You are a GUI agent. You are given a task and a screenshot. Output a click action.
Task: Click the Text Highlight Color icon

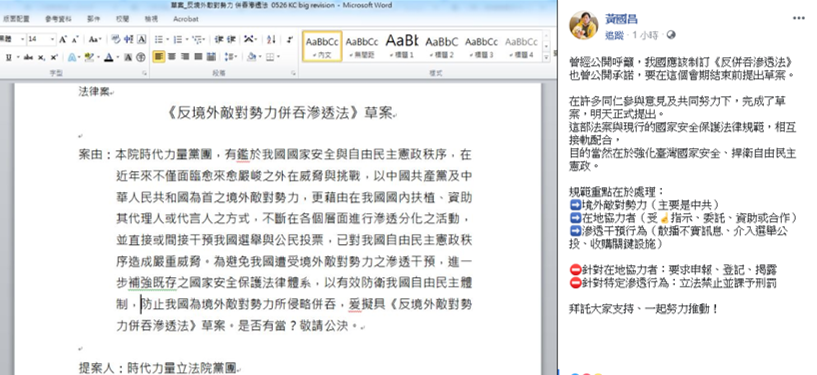89,57
